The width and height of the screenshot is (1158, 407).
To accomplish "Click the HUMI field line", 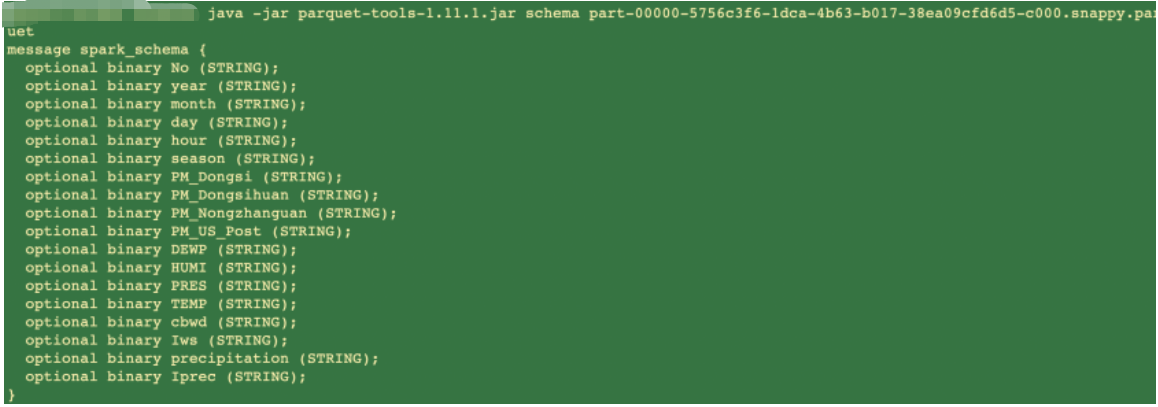I will pyautogui.click(x=161, y=268).
